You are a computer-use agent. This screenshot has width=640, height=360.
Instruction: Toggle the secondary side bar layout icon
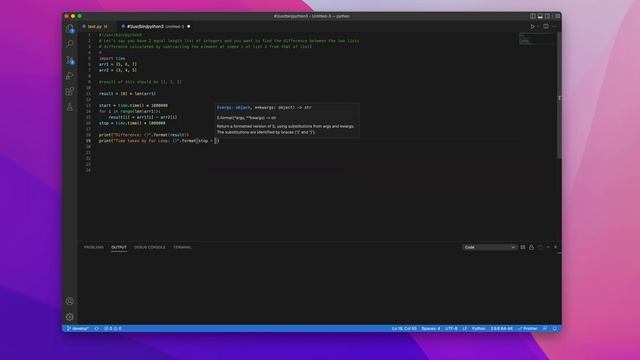tap(547, 16)
